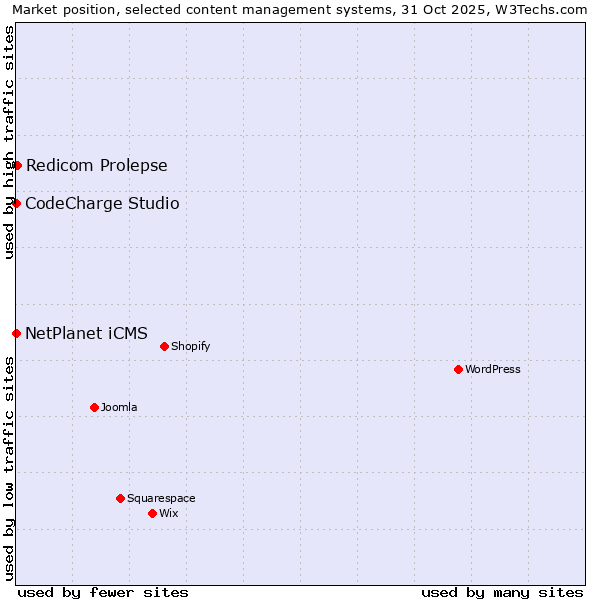Click the Redicom Prolepse text label
This screenshot has height=600, width=600.
pos(96,166)
